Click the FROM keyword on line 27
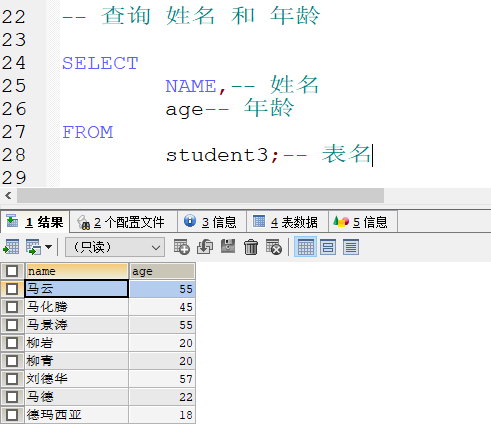Viewport: 491px width, 435px height. pos(88,132)
